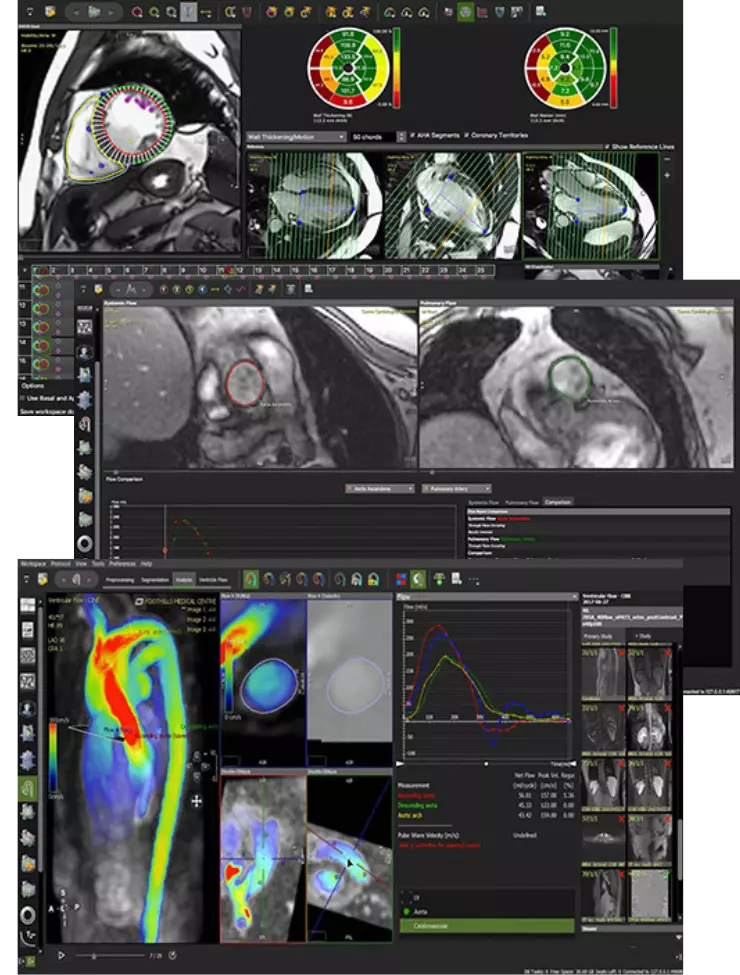The image size is (740, 975).
Task: Open Wall Thickening/Motion dropdown
Action: 296,136
